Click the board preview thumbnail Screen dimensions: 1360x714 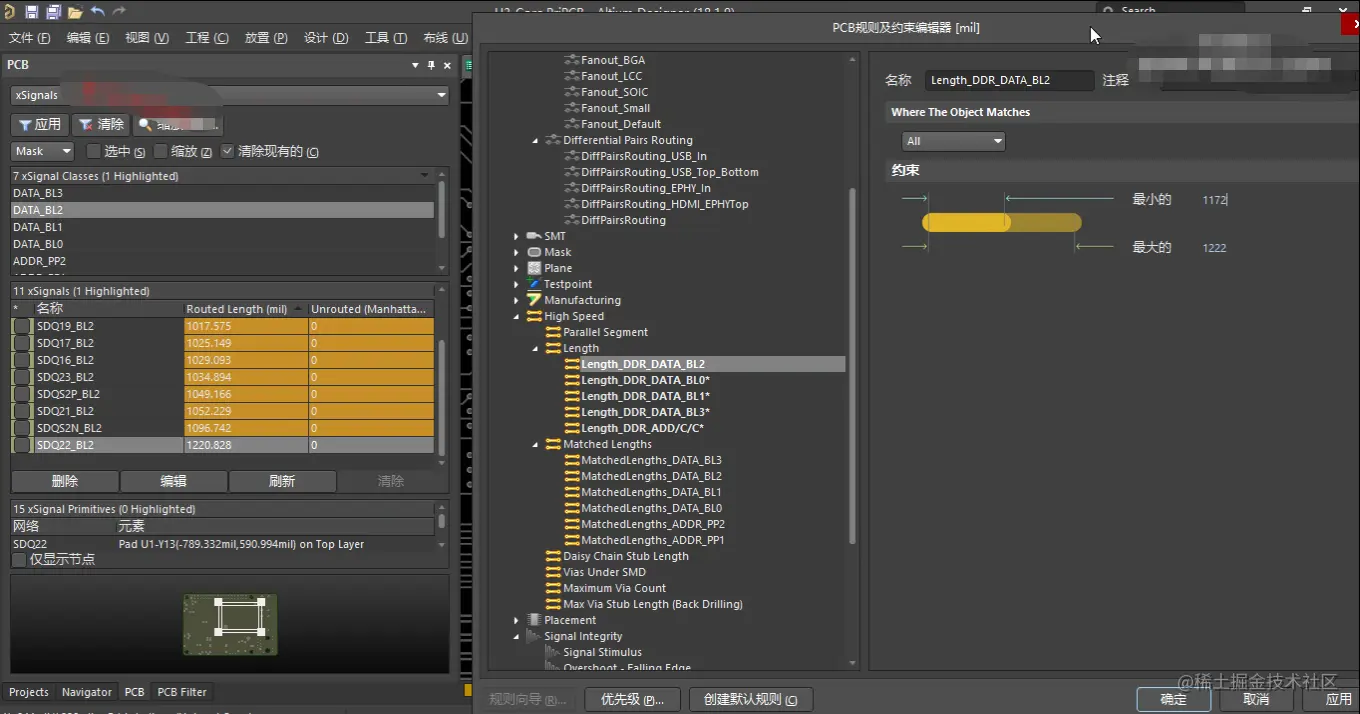(230, 624)
